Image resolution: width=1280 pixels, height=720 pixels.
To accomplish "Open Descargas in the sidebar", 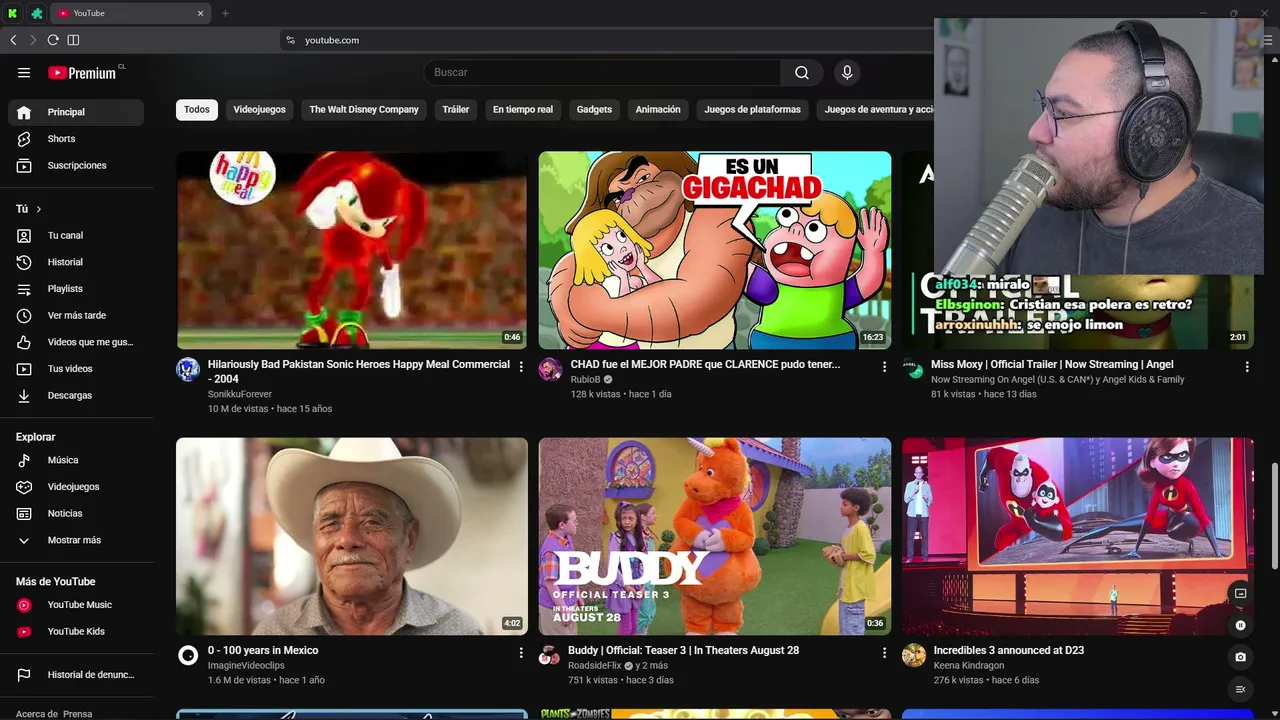I will tap(76, 395).
